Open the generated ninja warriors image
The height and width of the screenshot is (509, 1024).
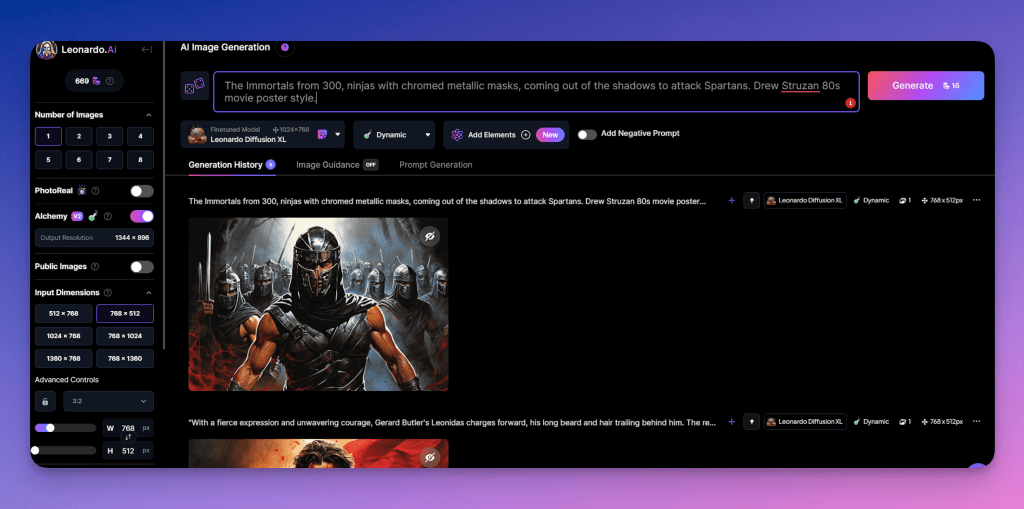[x=318, y=304]
